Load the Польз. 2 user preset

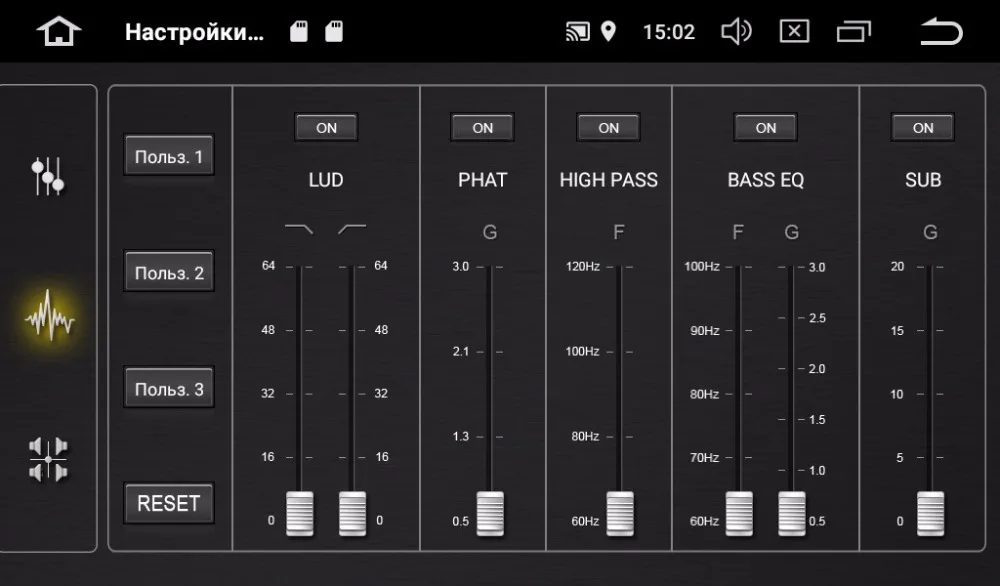[x=169, y=272]
